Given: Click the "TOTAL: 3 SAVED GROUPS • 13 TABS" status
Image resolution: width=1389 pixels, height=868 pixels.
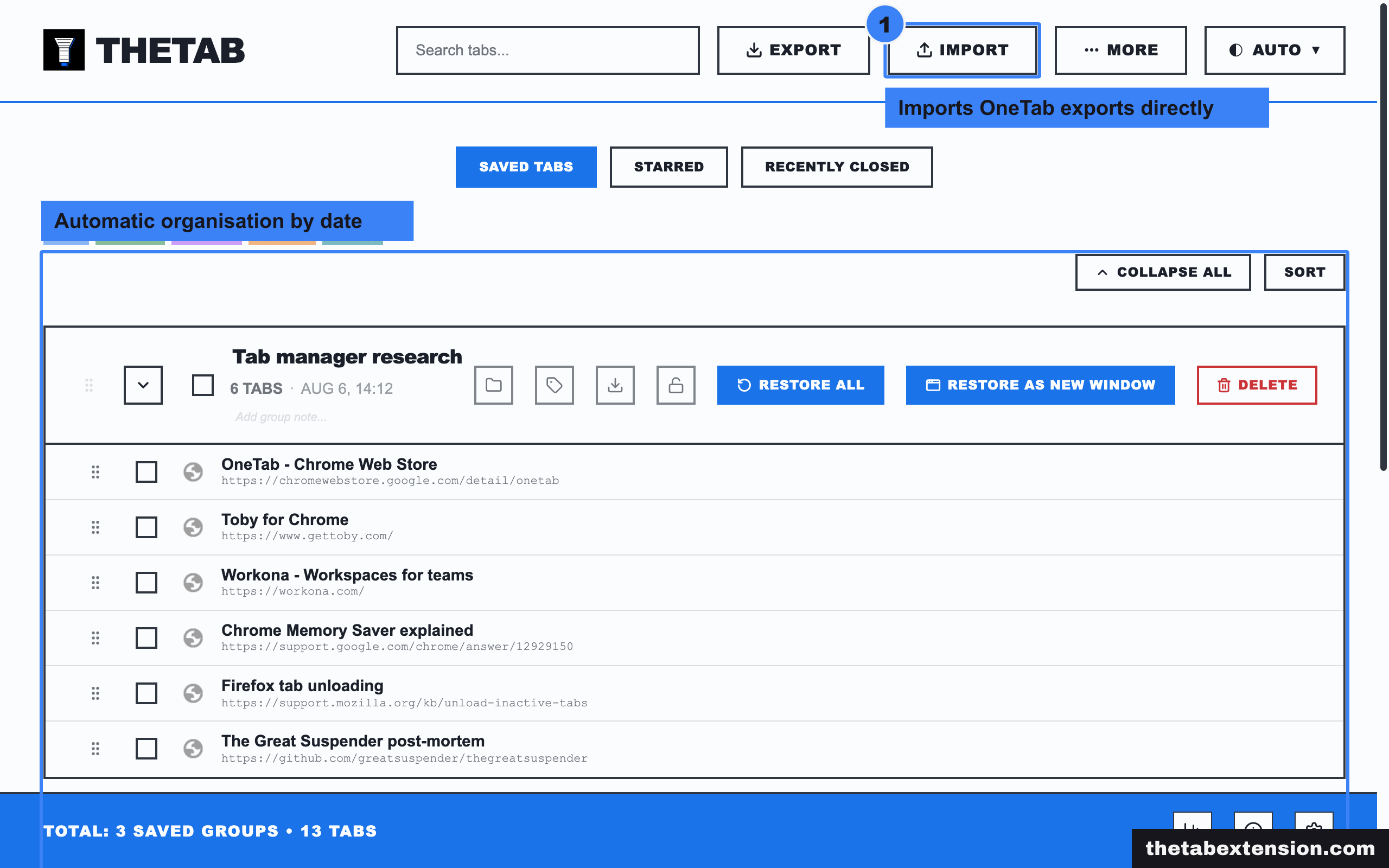Looking at the screenshot, I should point(210,831).
